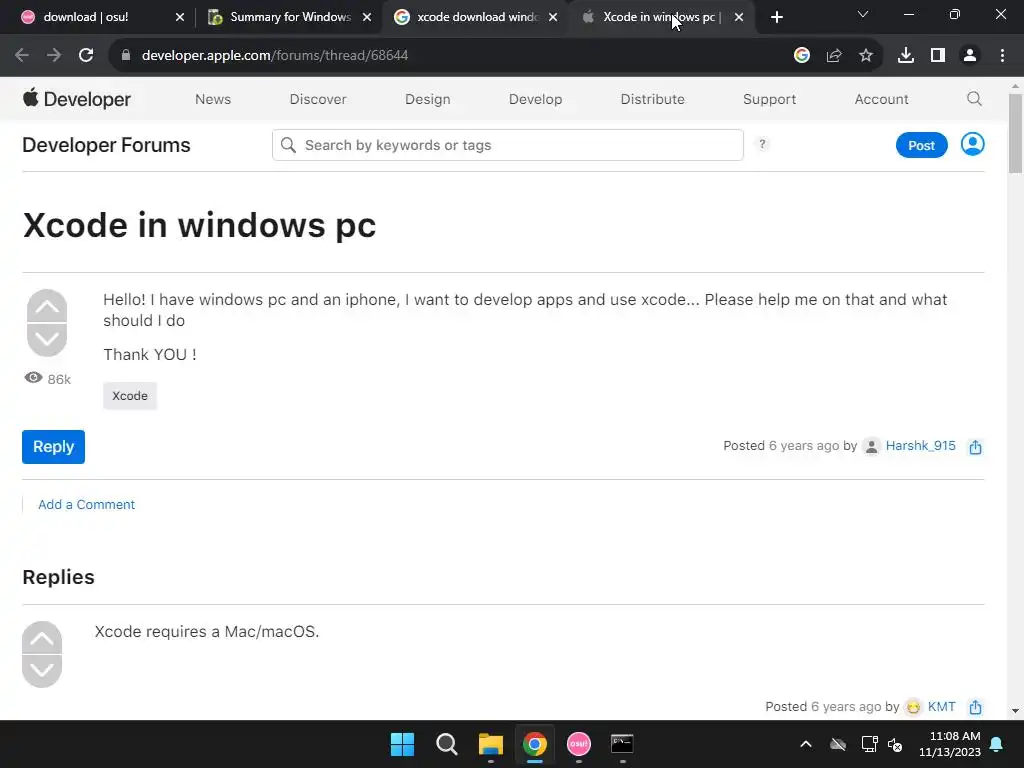Click the blue Post button
1024x768 pixels.
(x=921, y=145)
